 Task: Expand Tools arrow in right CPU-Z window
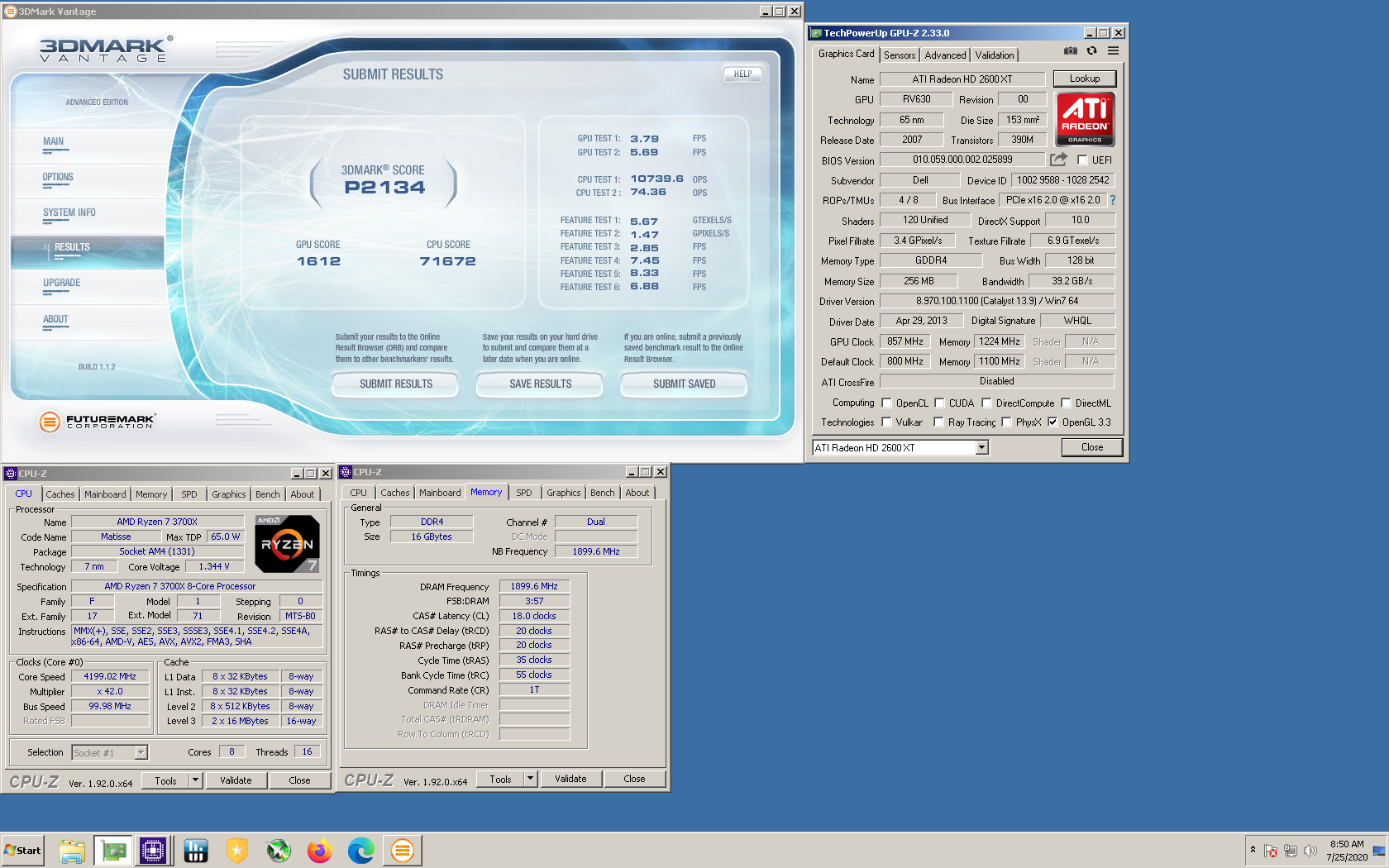pos(531,779)
